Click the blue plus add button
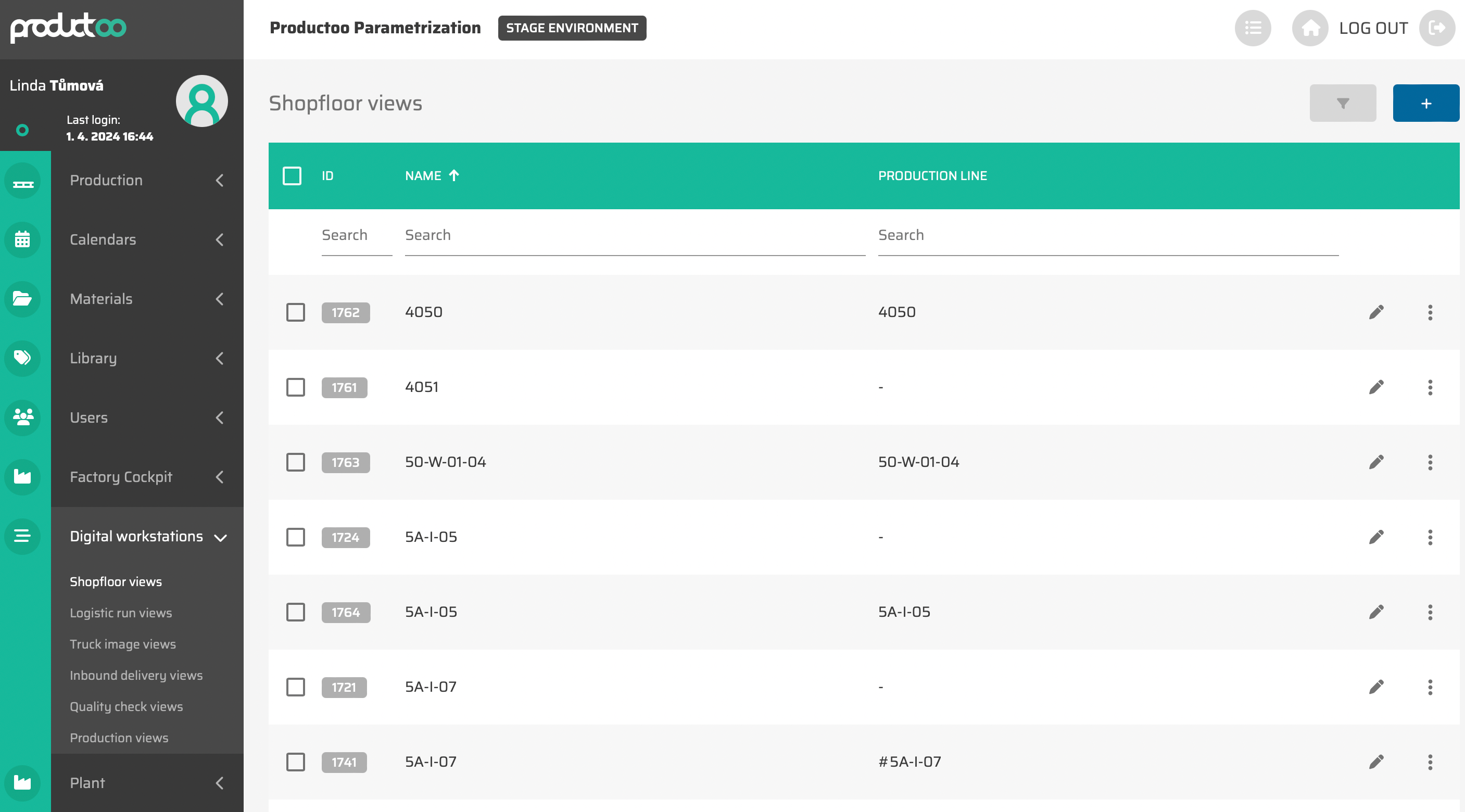This screenshot has width=1465, height=812. [1425, 104]
